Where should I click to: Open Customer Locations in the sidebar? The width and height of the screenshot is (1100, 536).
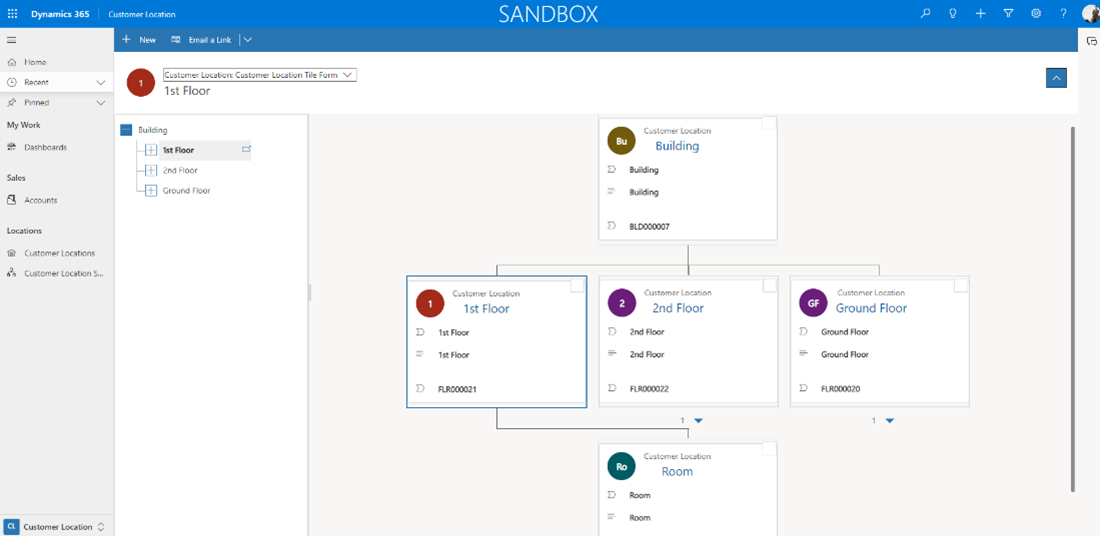pyautogui.click(x=59, y=253)
